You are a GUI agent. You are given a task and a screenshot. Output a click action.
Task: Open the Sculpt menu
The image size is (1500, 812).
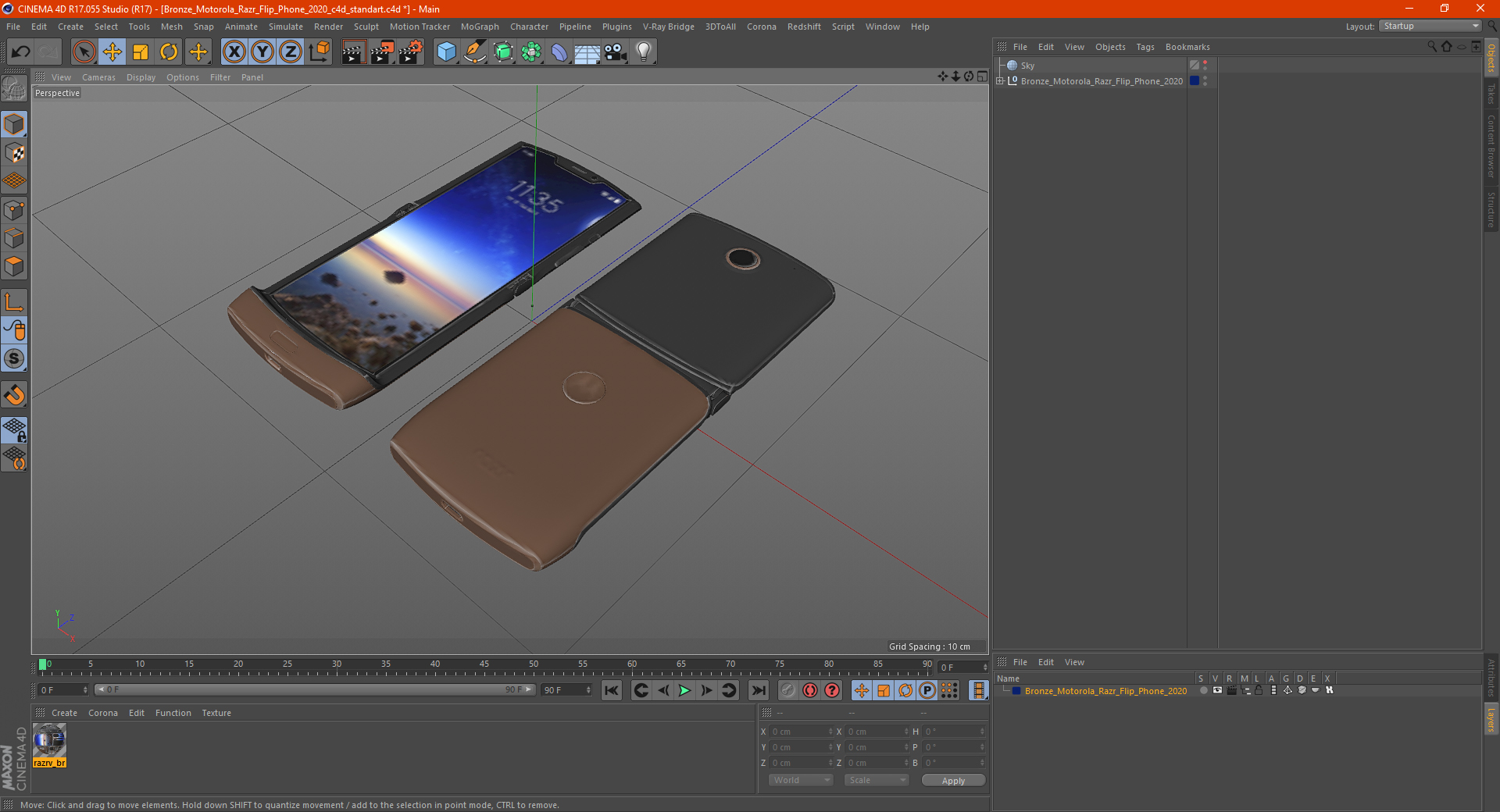pos(366,27)
